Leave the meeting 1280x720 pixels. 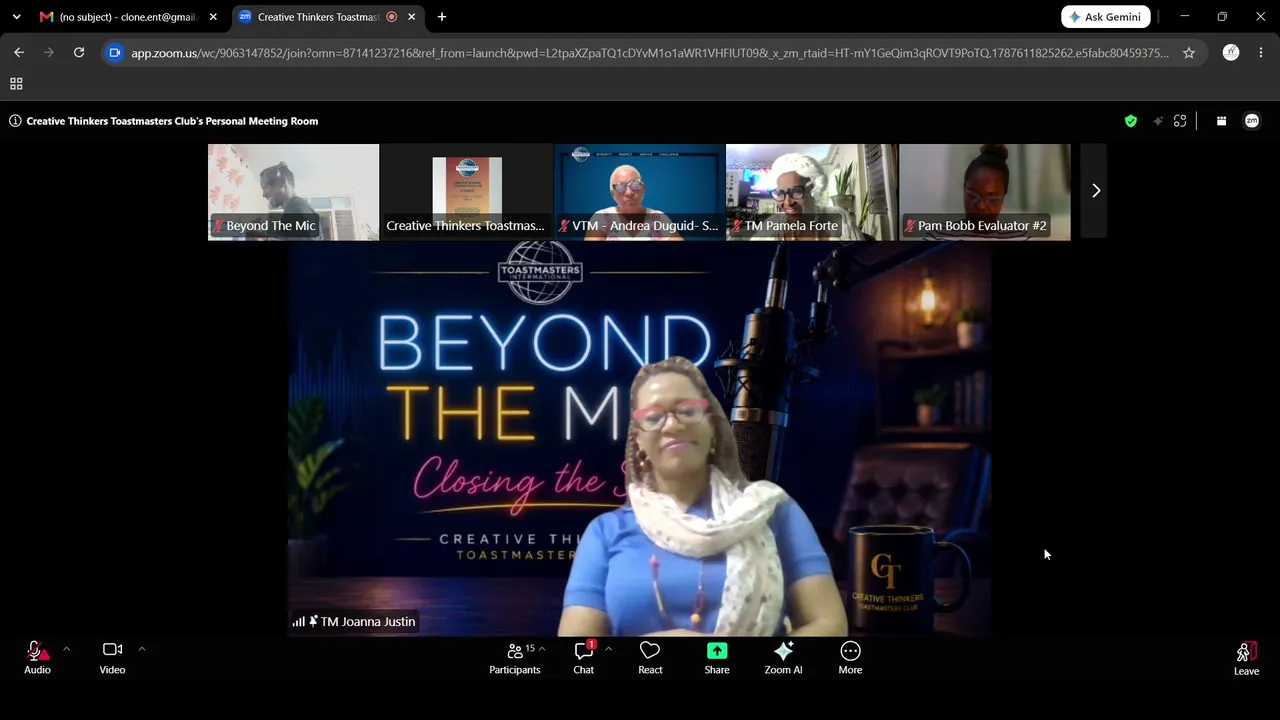(1246, 659)
